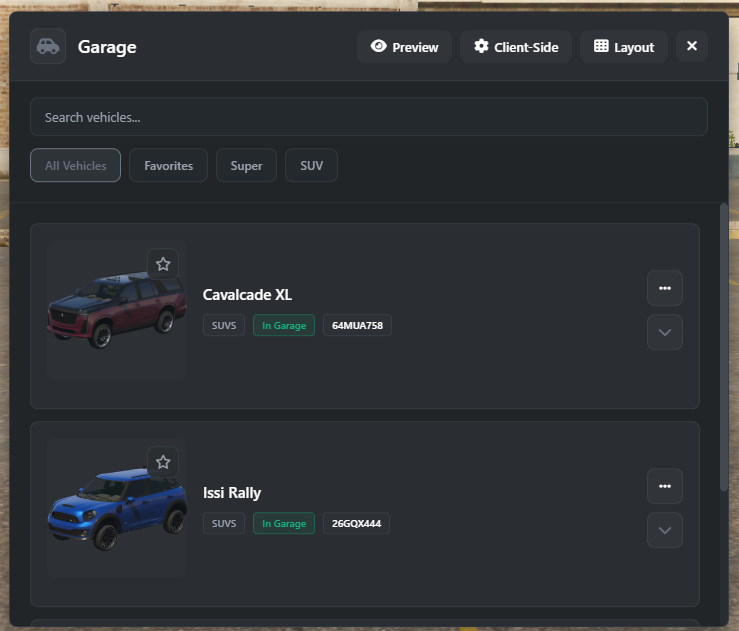The height and width of the screenshot is (631, 739).
Task: Expand the Cavalcade XL details chevron
Action: pos(665,332)
